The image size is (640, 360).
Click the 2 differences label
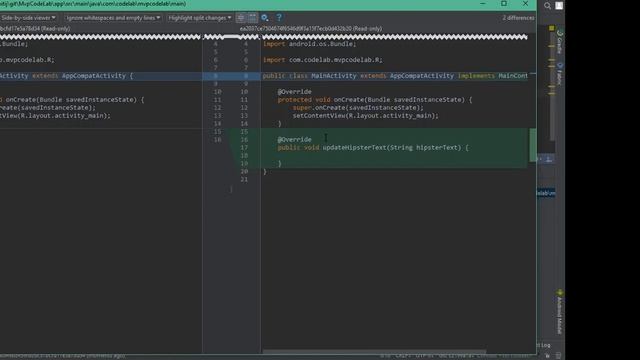click(518, 18)
